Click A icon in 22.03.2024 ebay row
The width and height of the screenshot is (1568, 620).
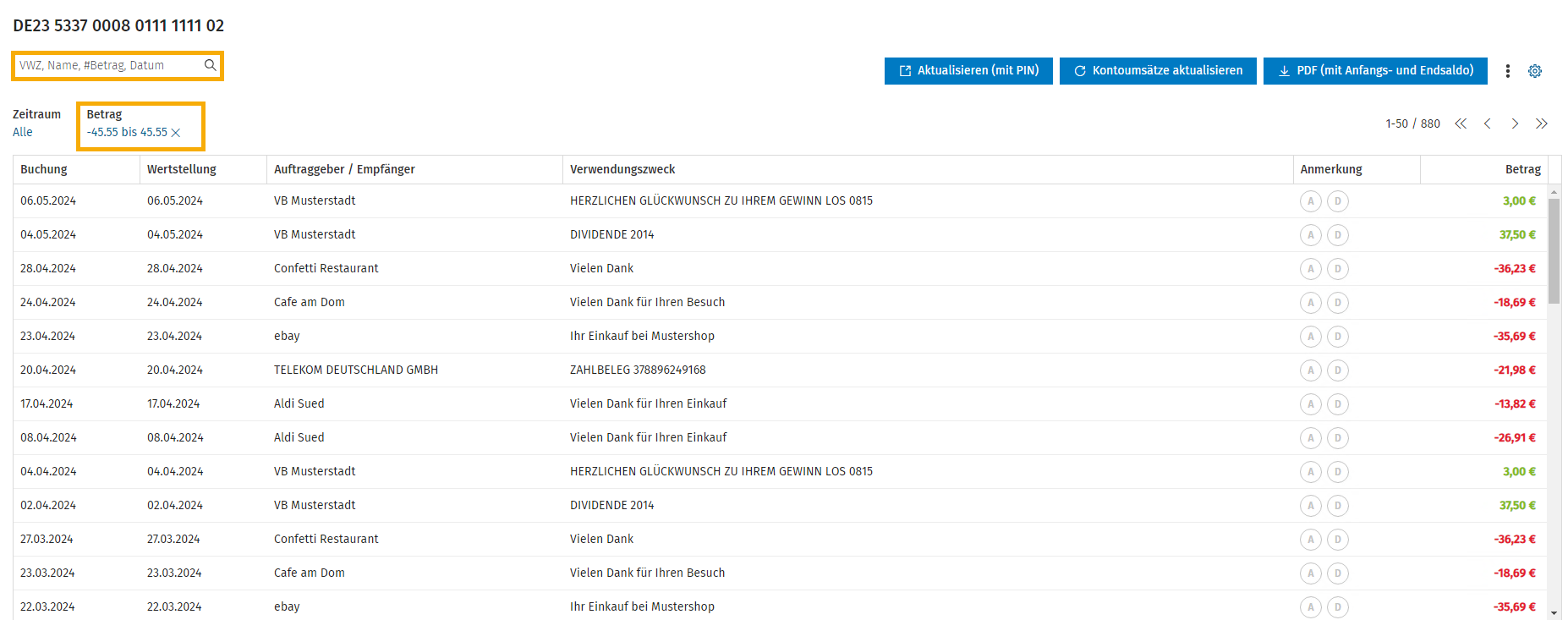(x=1311, y=607)
